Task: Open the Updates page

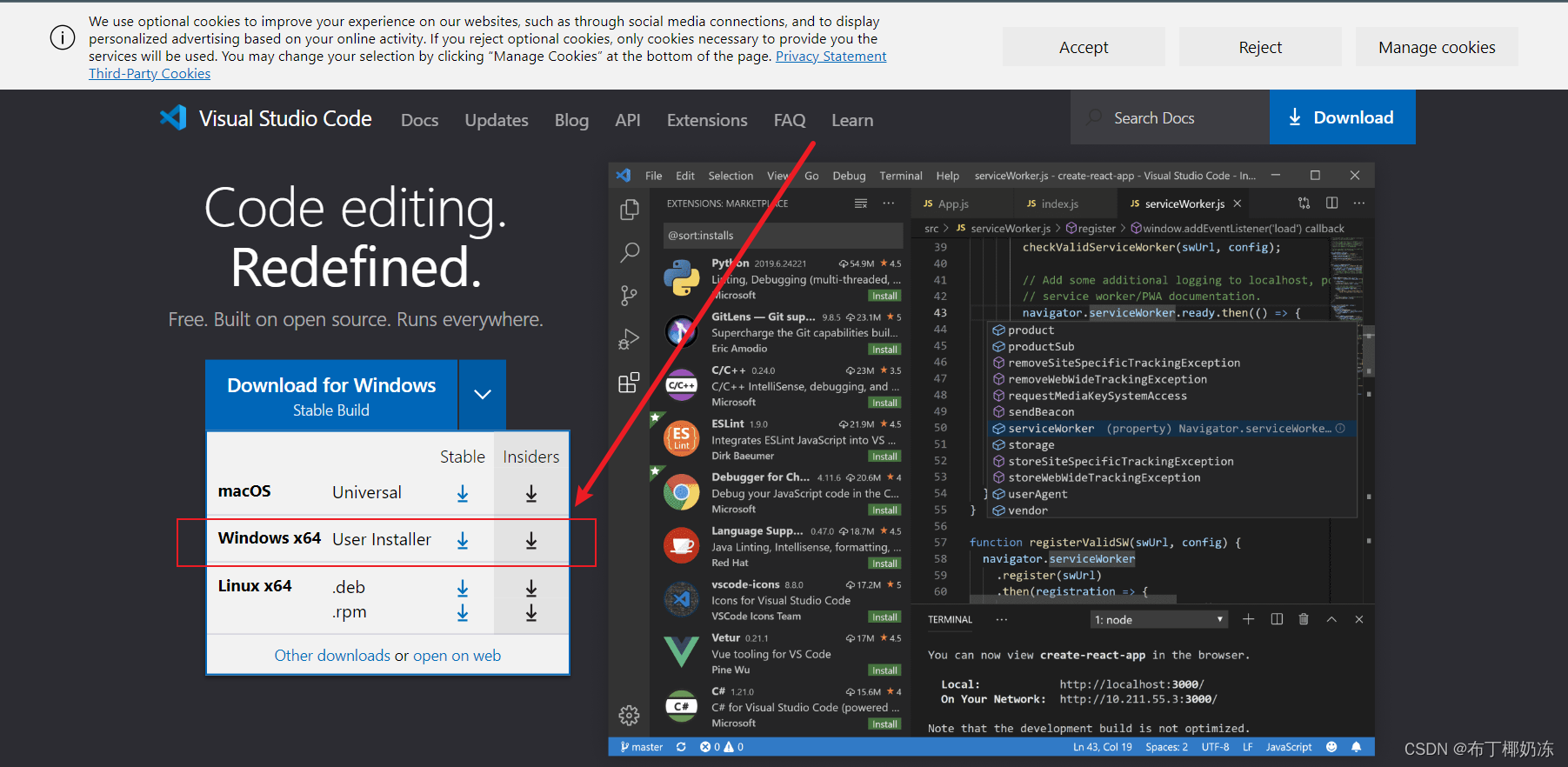Action: pyautogui.click(x=497, y=120)
